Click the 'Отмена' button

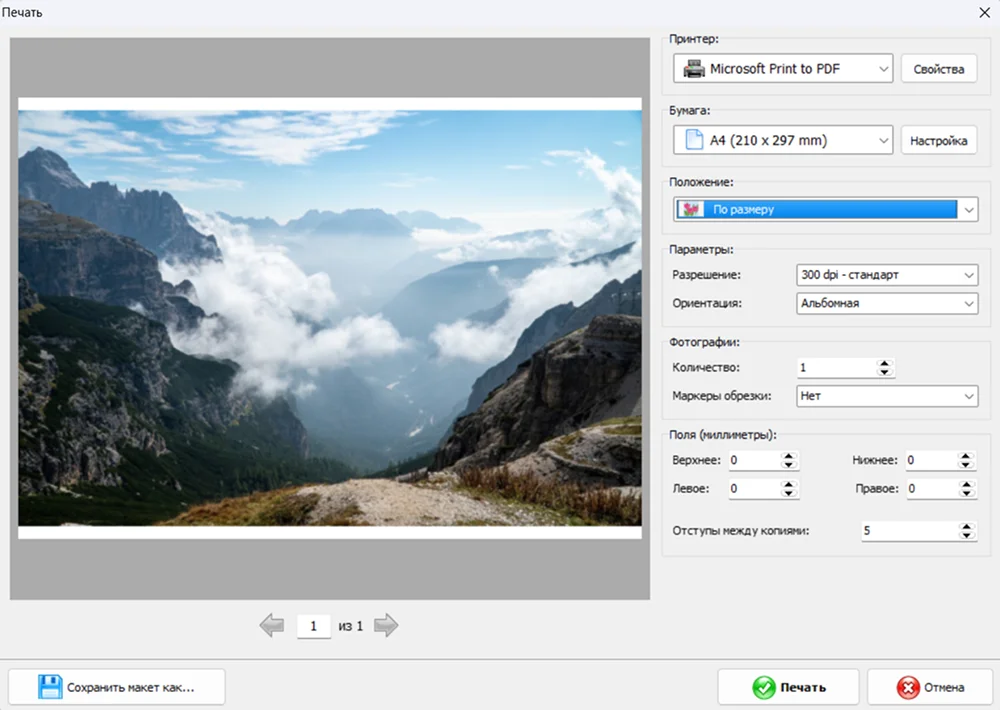(930, 687)
